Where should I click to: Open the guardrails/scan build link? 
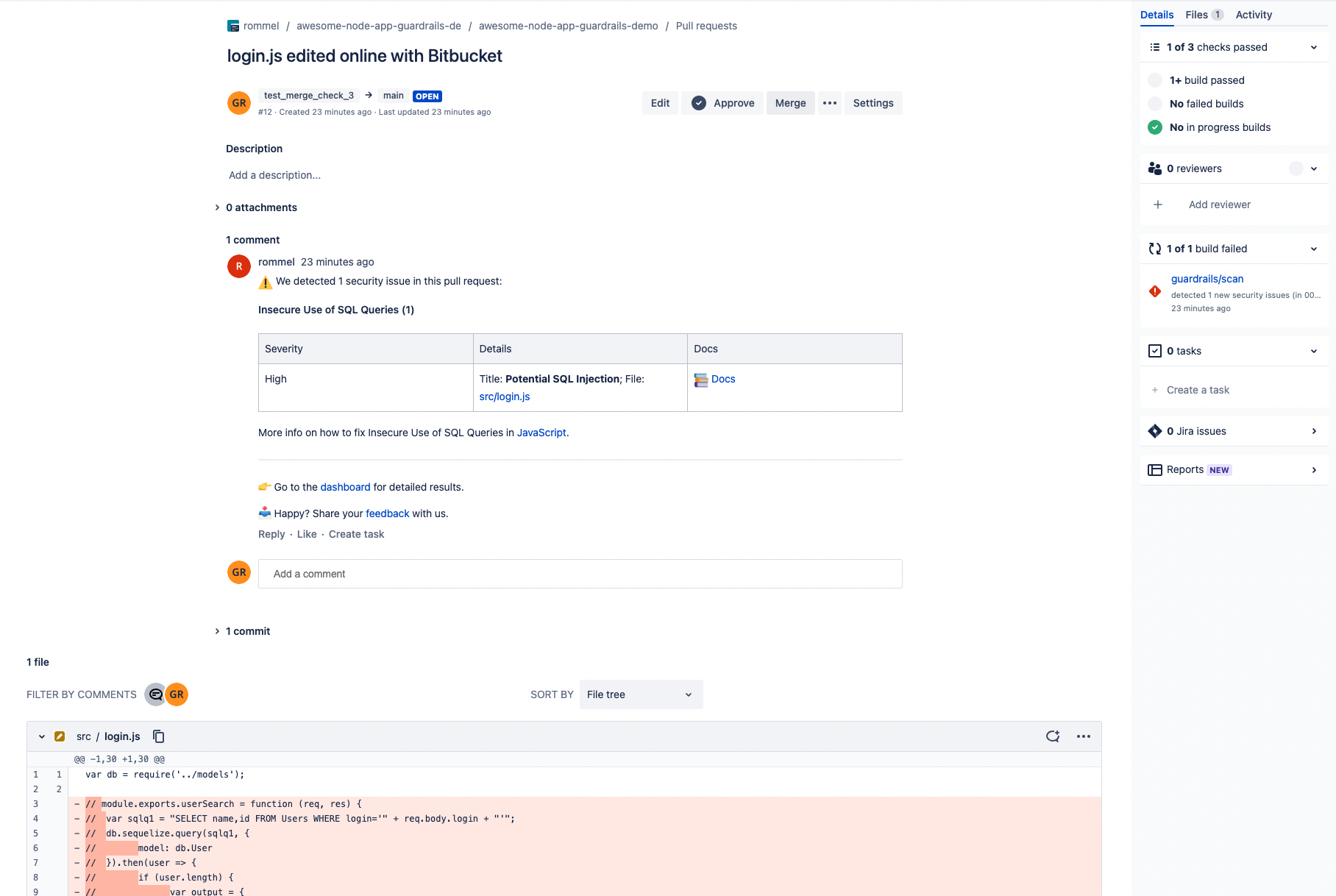pos(1207,279)
